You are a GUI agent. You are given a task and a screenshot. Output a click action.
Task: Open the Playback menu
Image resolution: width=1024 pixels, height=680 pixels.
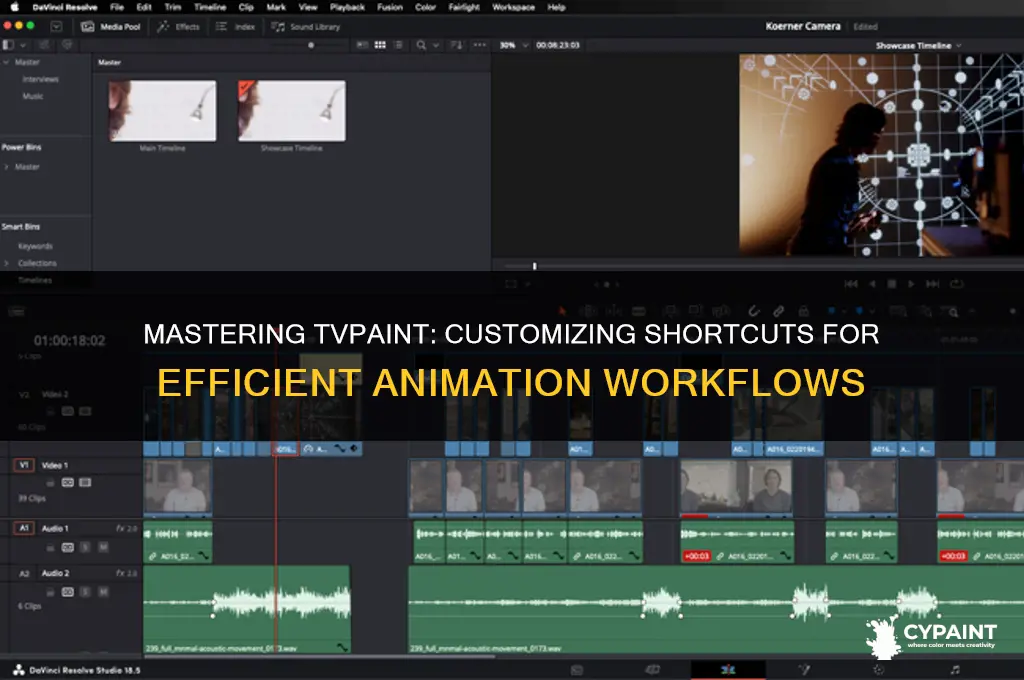(347, 7)
